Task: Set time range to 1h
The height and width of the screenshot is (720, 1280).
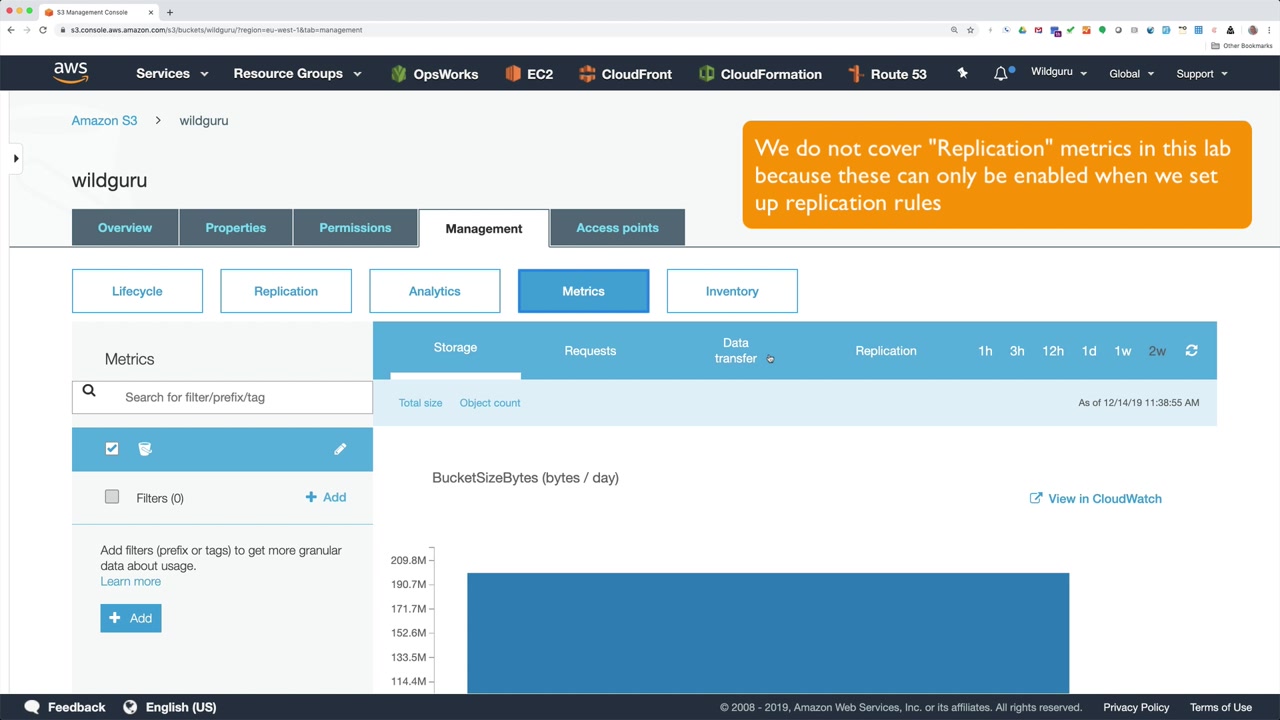Action: (x=985, y=351)
